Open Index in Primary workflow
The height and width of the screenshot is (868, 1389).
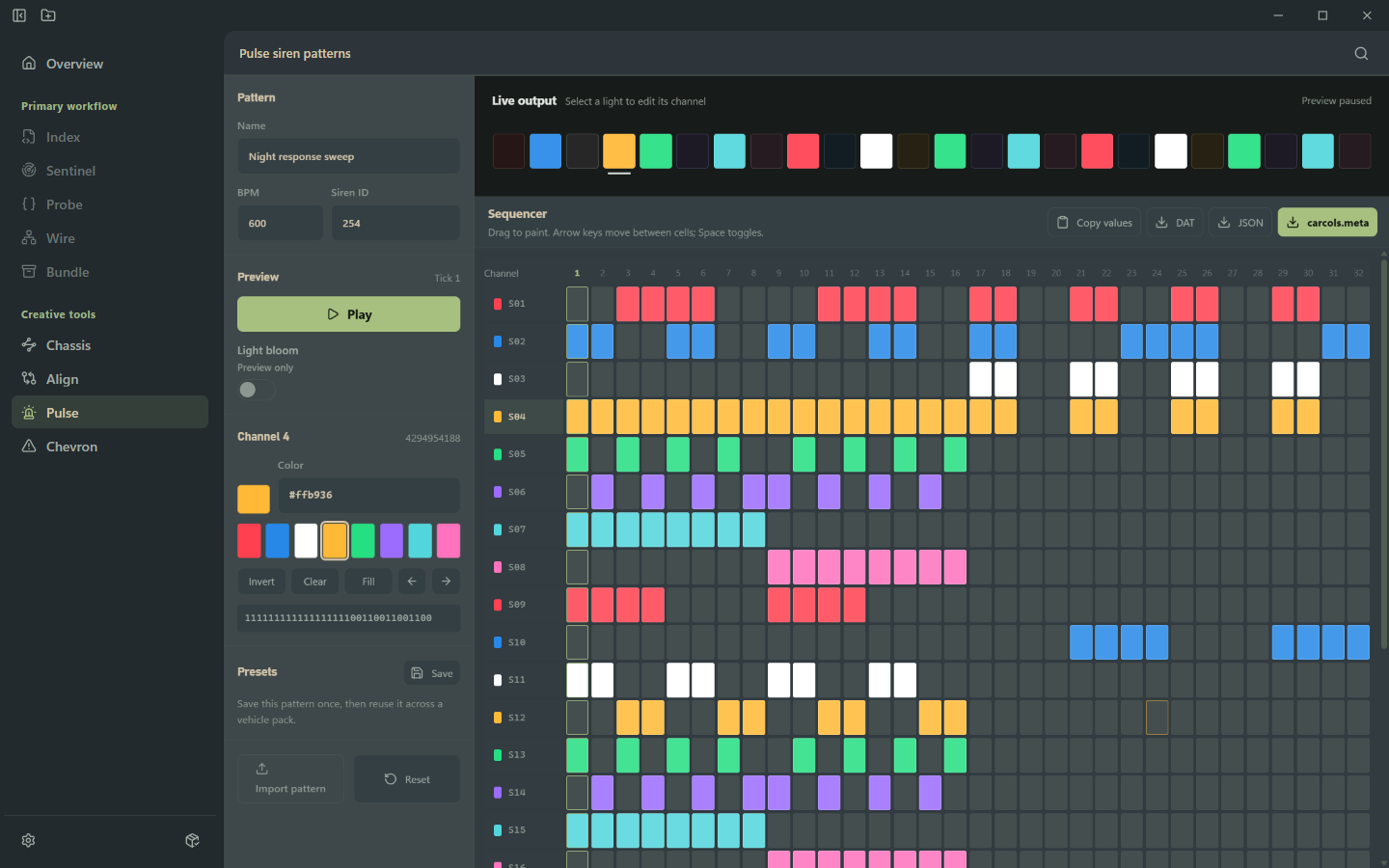[x=110, y=137]
